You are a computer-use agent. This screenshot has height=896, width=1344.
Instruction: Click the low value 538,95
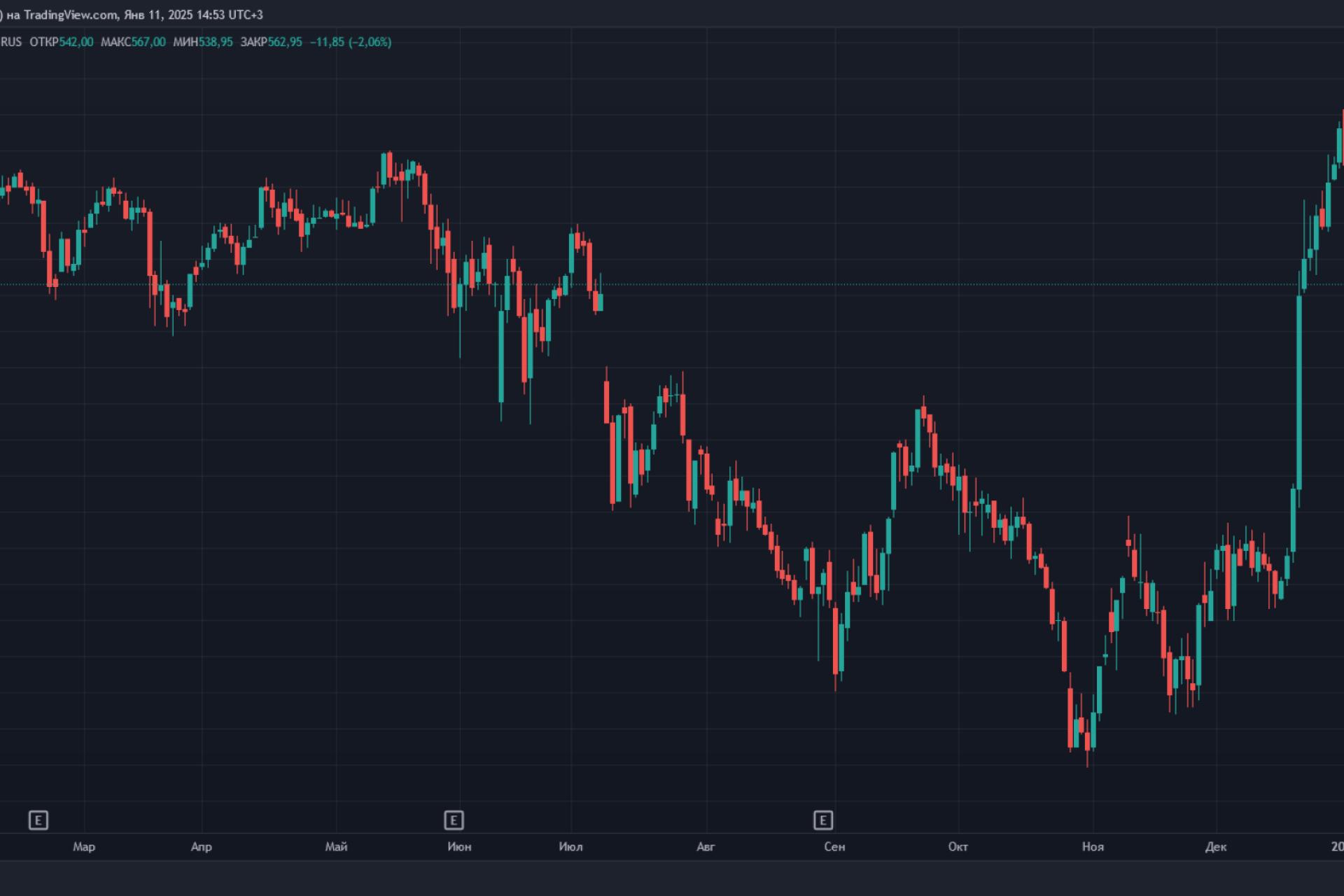(216, 42)
